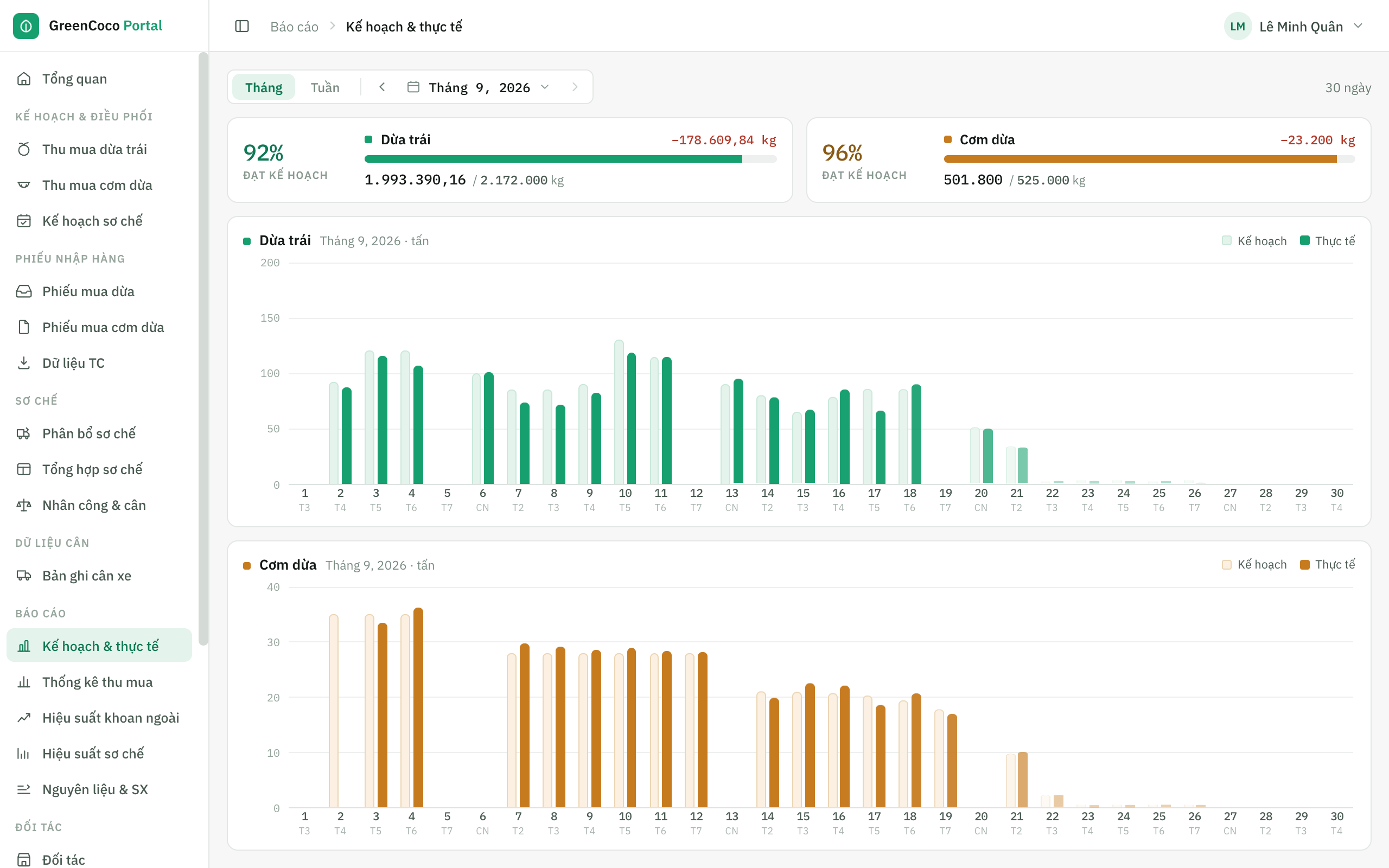The width and height of the screenshot is (1389, 868).
Task: Expand the Lê Minh Quân user menu
Action: pos(1294,27)
